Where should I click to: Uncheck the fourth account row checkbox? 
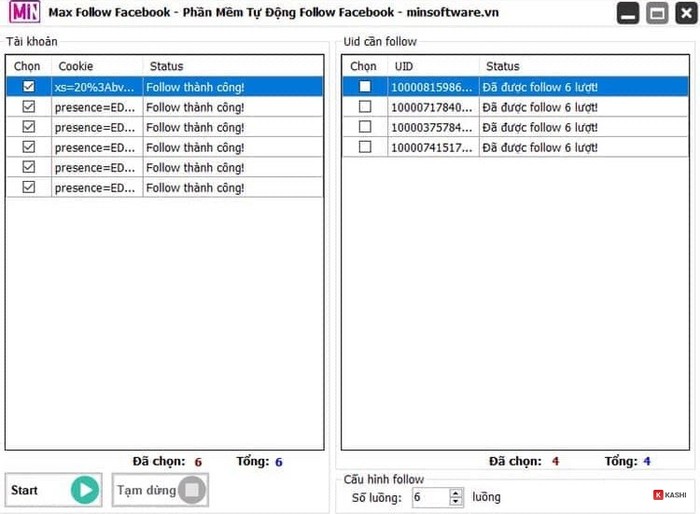point(29,147)
